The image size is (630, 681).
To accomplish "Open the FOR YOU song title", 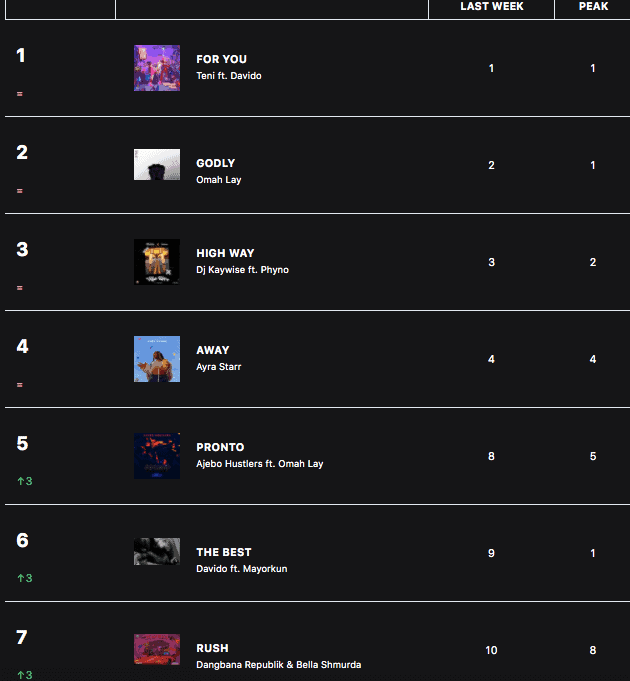I will pyautogui.click(x=221, y=59).
